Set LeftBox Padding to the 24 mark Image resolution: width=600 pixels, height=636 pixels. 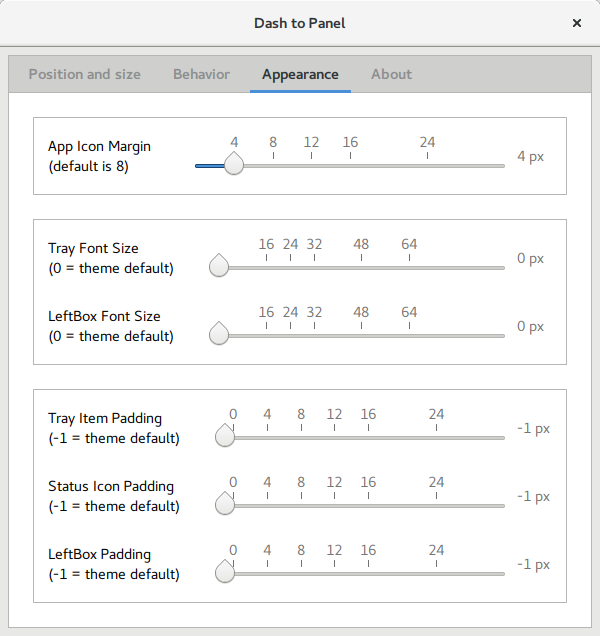click(x=436, y=573)
